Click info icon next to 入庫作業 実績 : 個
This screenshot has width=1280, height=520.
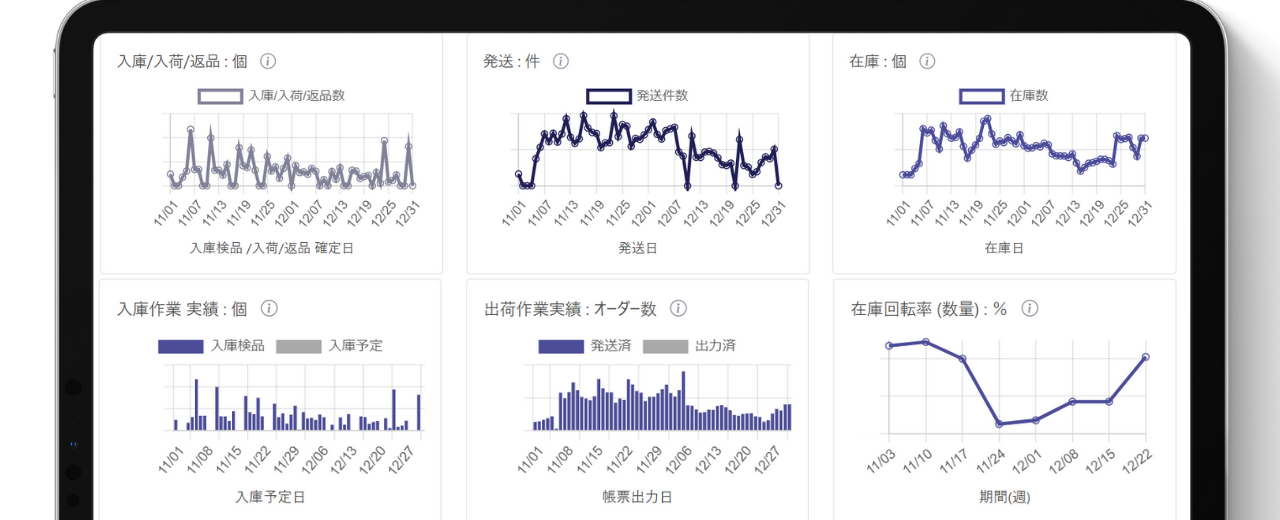coord(269,309)
